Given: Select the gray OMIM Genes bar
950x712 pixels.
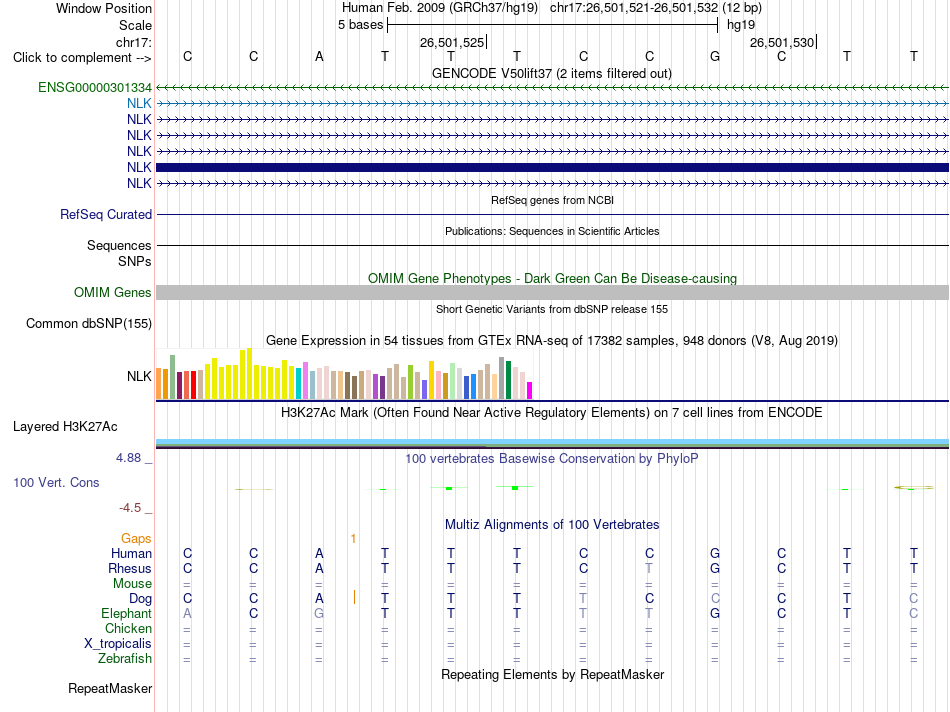Looking at the screenshot, I should point(552,293).
